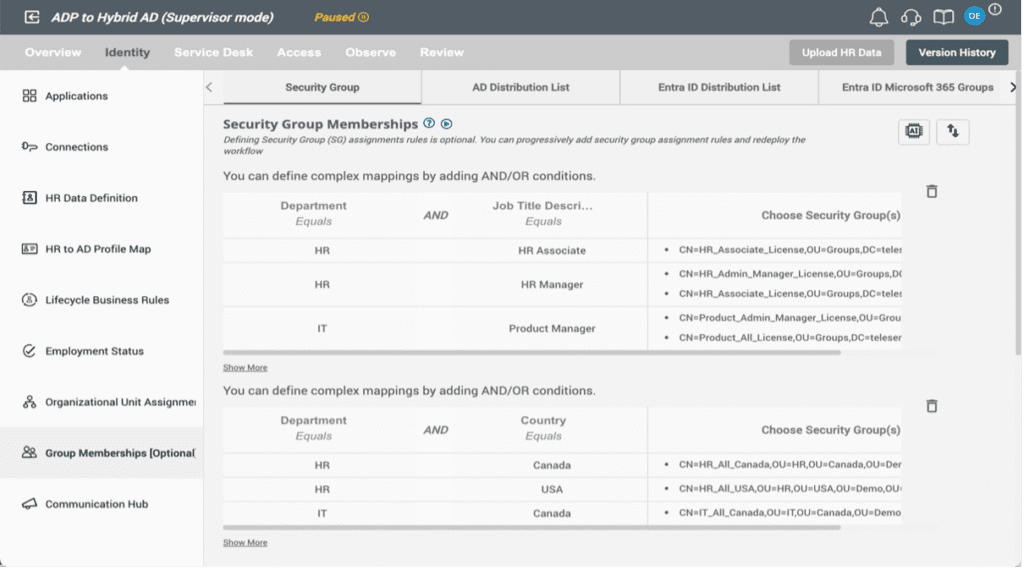Open HR Data Definition in the sidebar
This screenshot has height=570, width=1024.
91,198
